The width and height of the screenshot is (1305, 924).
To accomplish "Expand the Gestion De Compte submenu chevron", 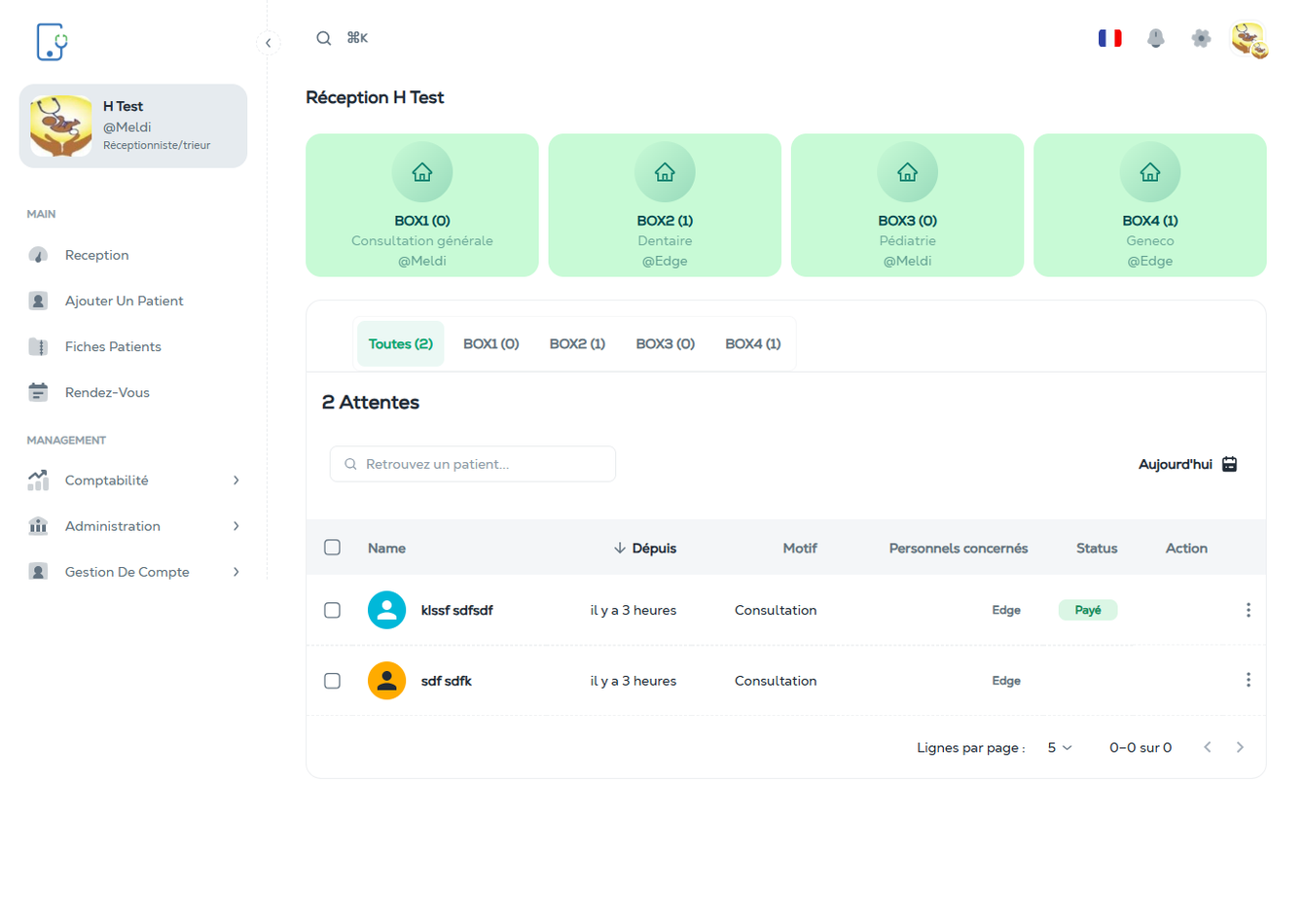I will (x=236, y=572).
